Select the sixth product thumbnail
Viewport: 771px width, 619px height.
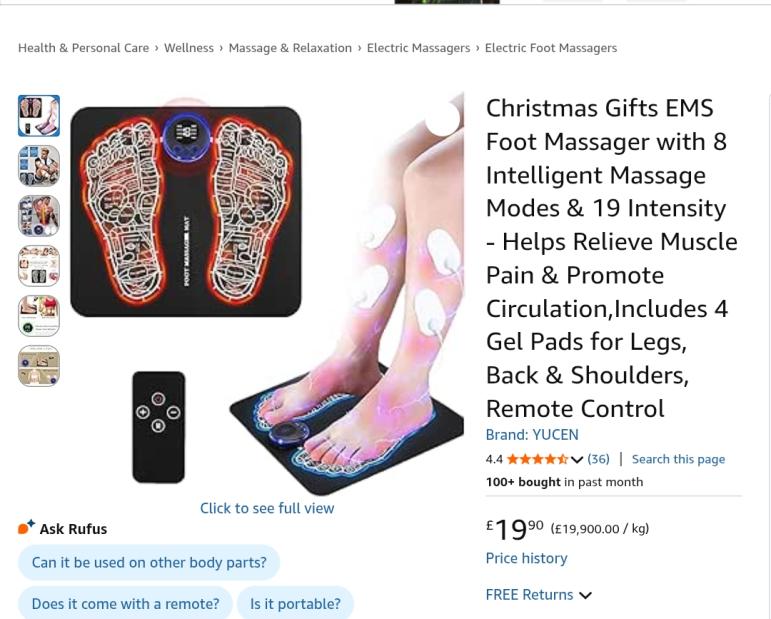tap(39, 366)
